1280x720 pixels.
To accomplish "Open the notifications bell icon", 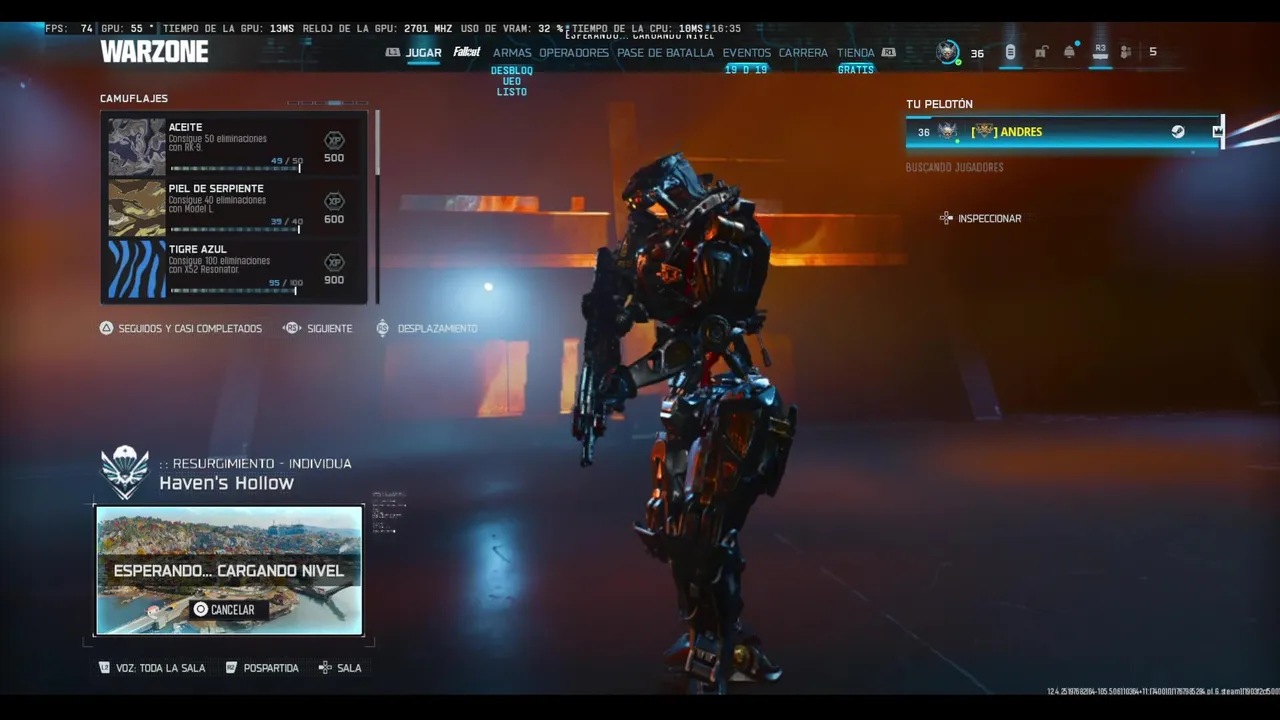I will pyautogui.click(x=1070, y=51).
